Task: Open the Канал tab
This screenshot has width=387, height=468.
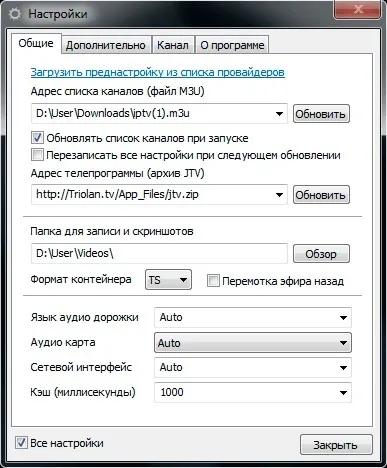Action: (173, 45)
